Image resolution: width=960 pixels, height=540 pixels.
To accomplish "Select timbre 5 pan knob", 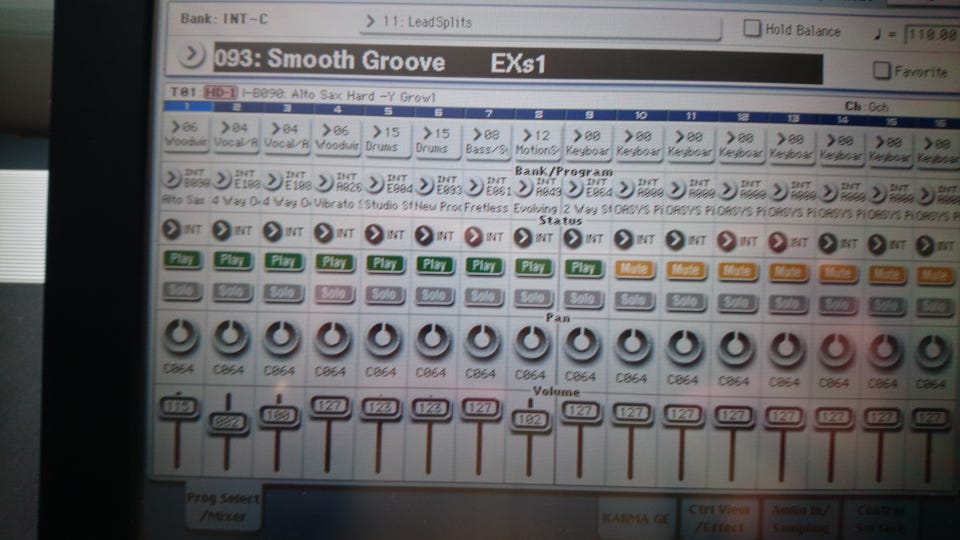I will [x=383, y=339].
